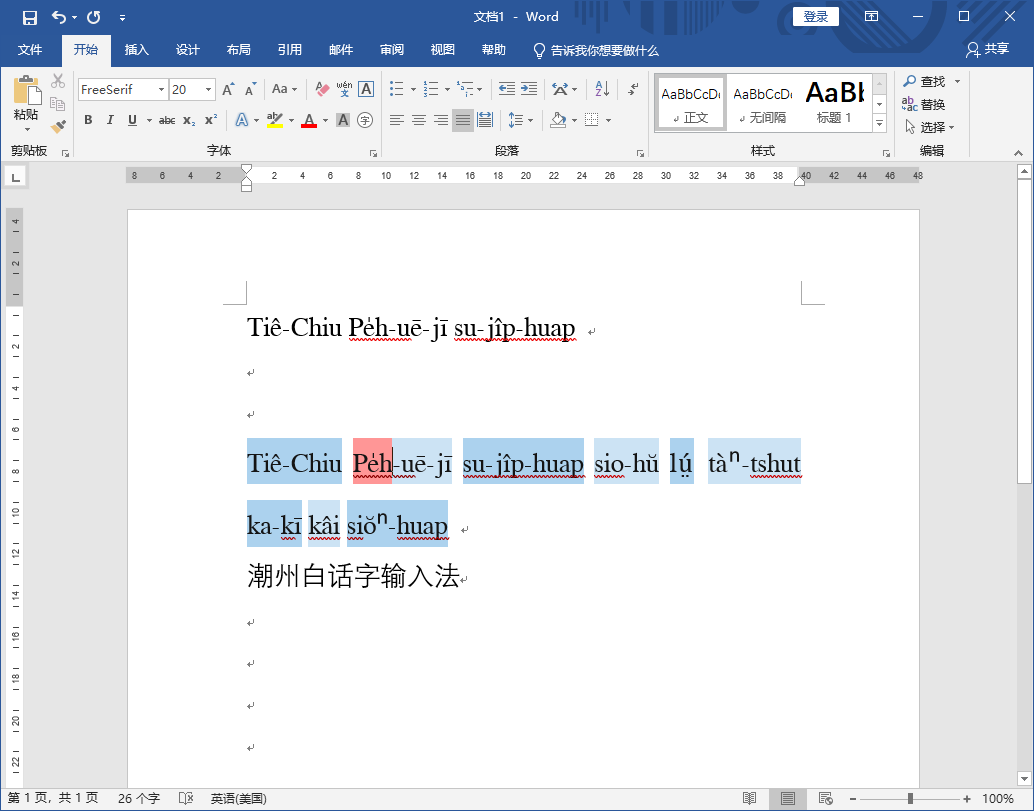Open the Select (选择) dropdown
The image size is (1034, 811).
930,127
